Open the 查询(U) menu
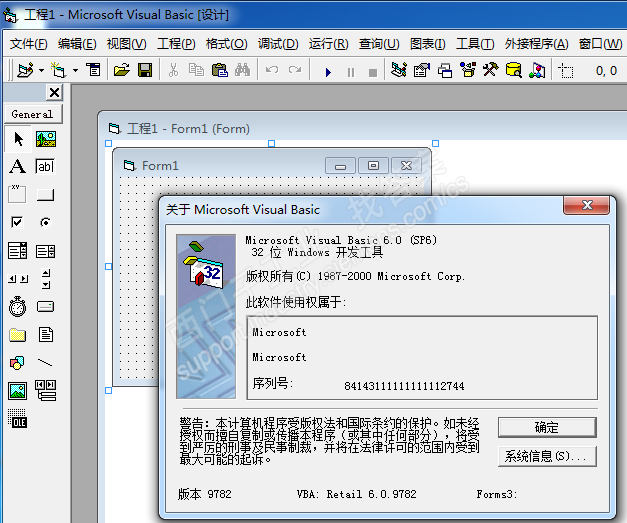 pos(379,44)
